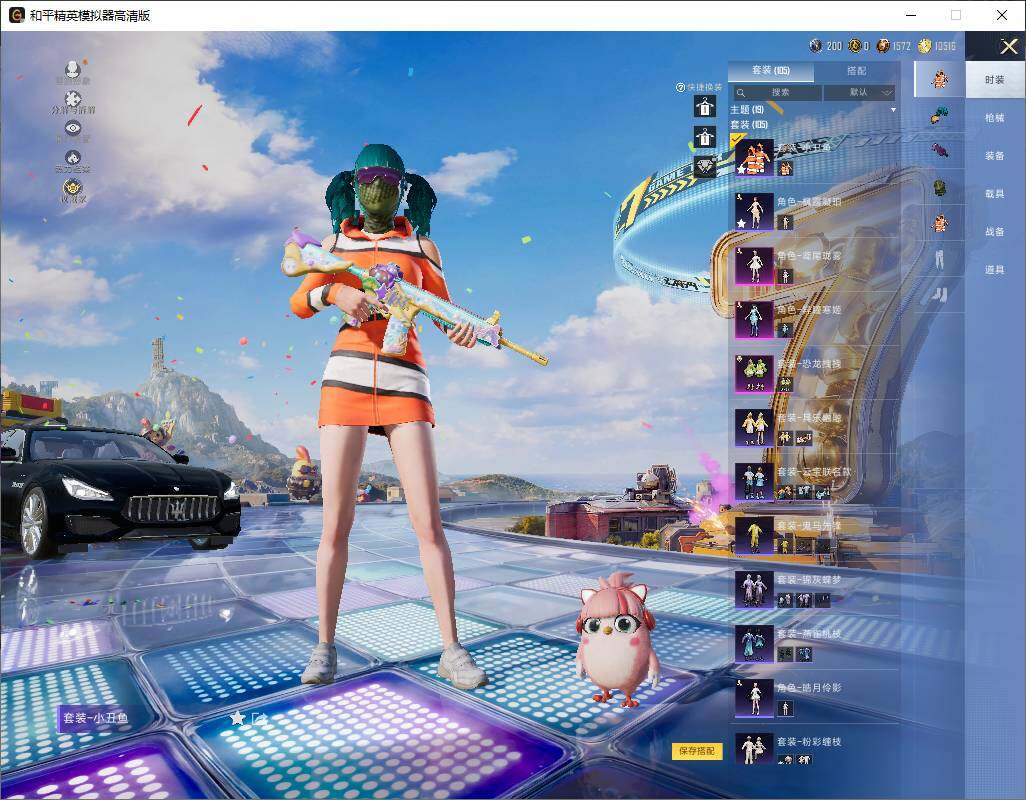The image size is (1026, 800).
Task: Click the diamond icon under the hanger slots
Action: [705, 166]
